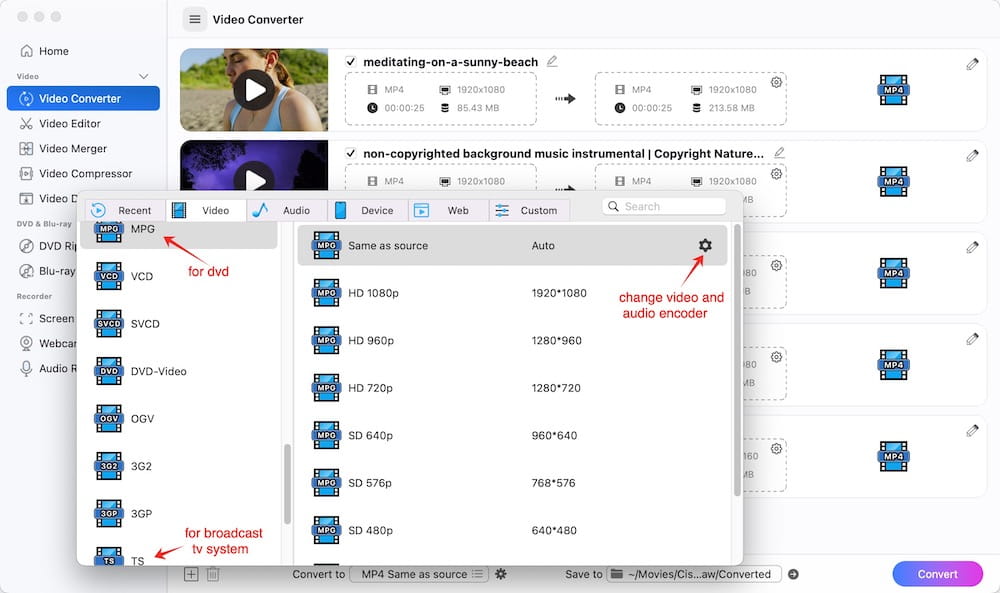This screenshot has height=593, width=1000.
Task: Choose the HD 720p preset
Action: 512,388
